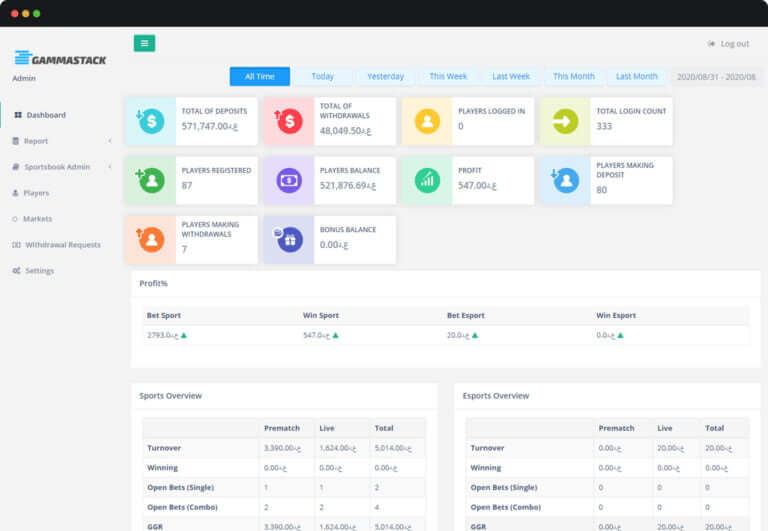Click the Report icon in sidebar
This screenshot has height=531, width=768.
click(x=16, y=141)
